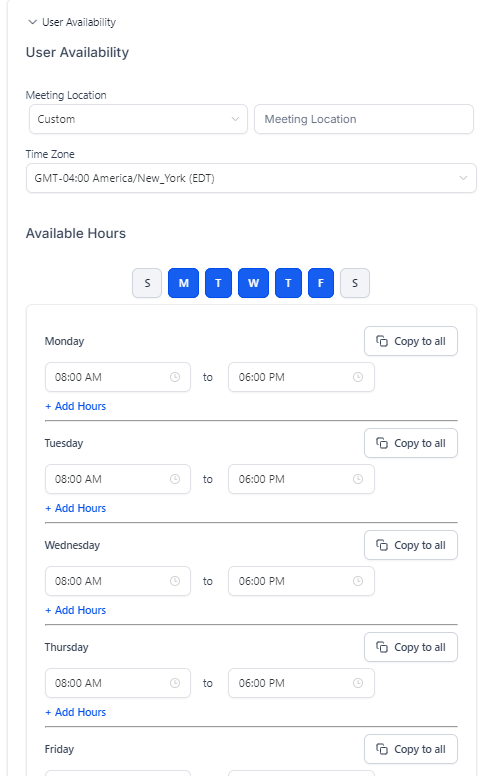Copy Wednesday hours to all days
489x776 pixels.
click(x=411, y=545)
